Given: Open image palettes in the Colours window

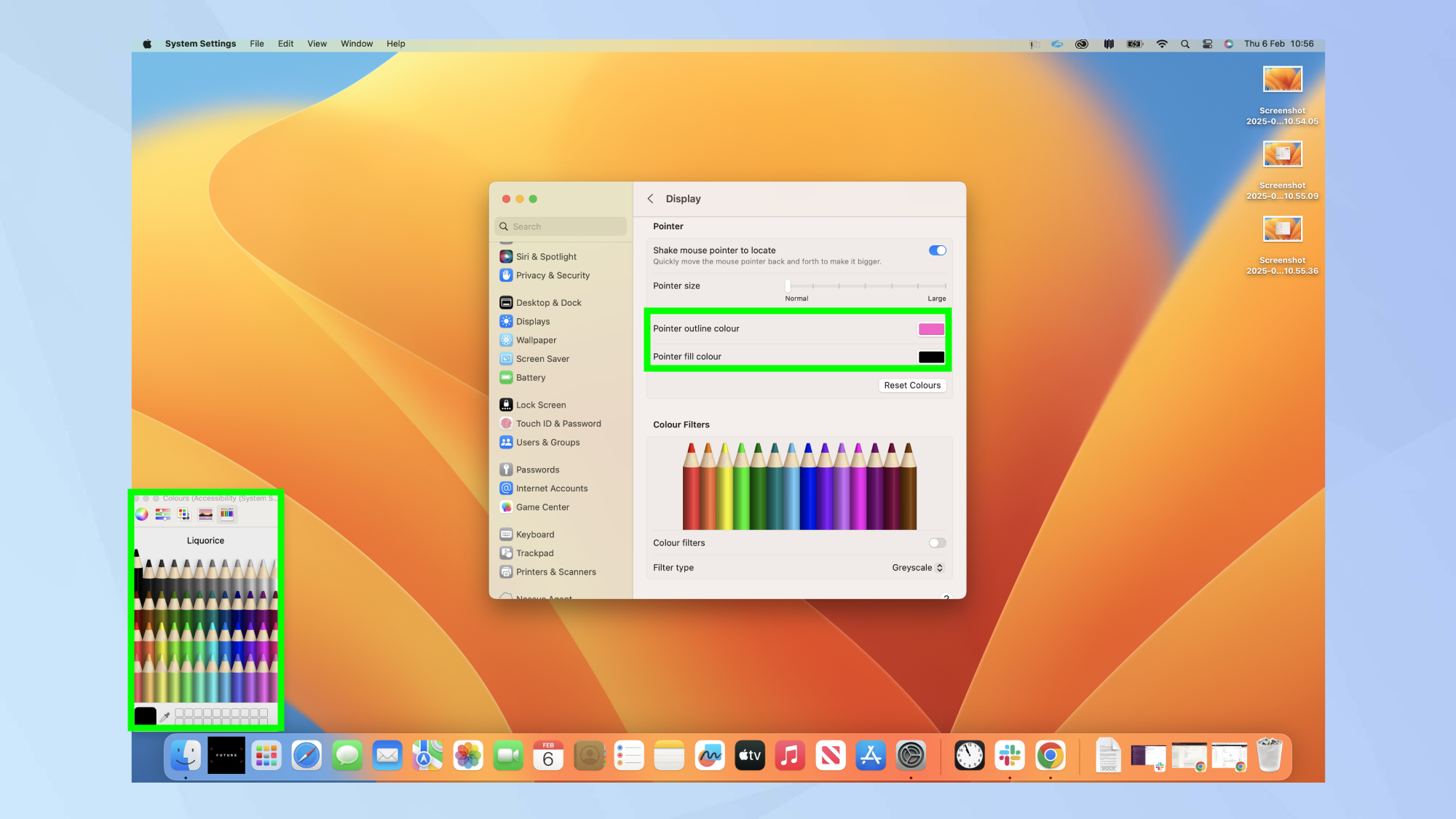Looking at the screenshot, I should pyautogui.click(x=206, y=514).
